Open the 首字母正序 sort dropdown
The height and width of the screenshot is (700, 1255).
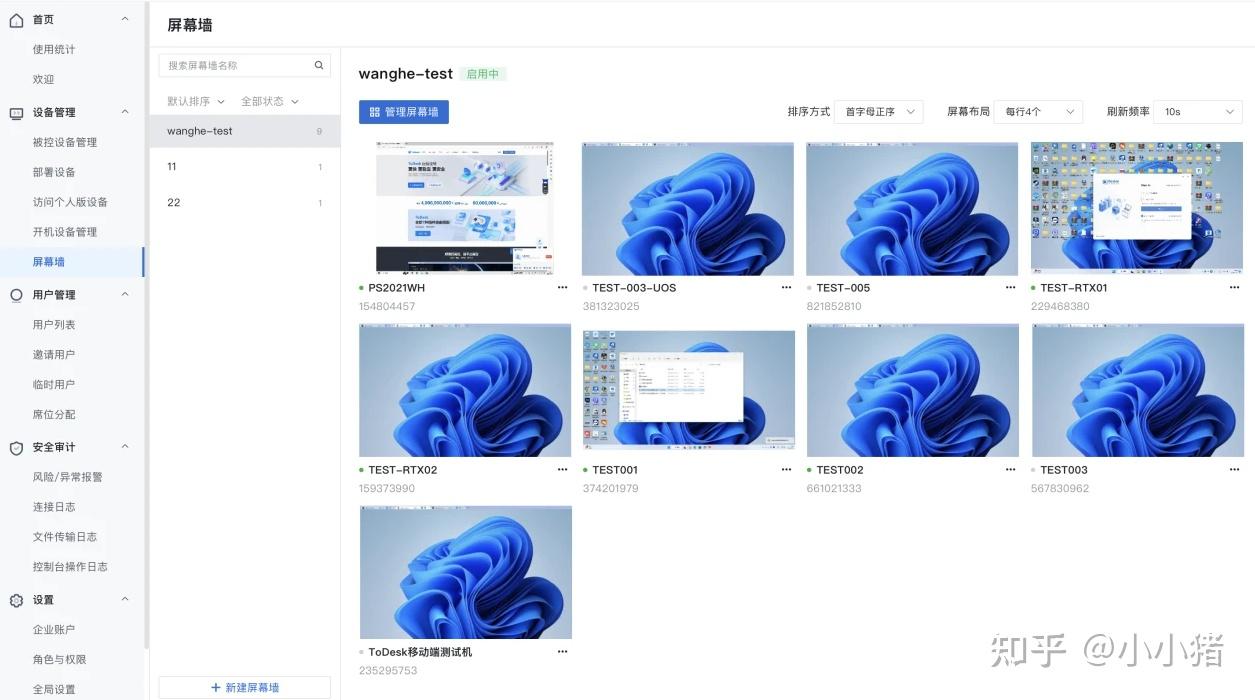(879, 112)
